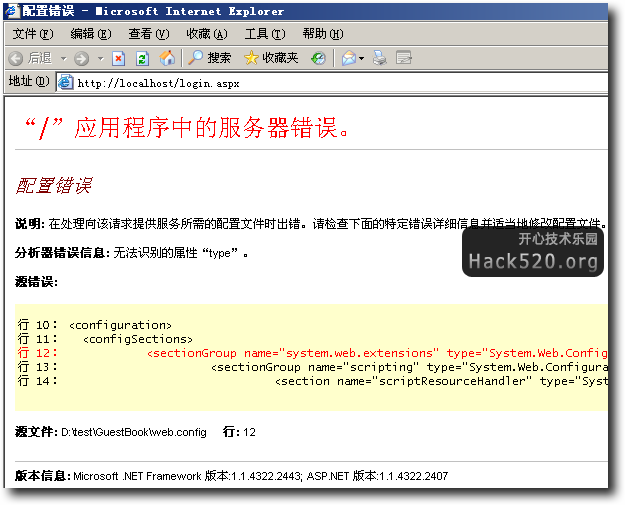Image resolution: width=625 pixels, height=505 pixels.
Task: Open the 收藏夹 favorites button
Action: click(x=271, y=58)
